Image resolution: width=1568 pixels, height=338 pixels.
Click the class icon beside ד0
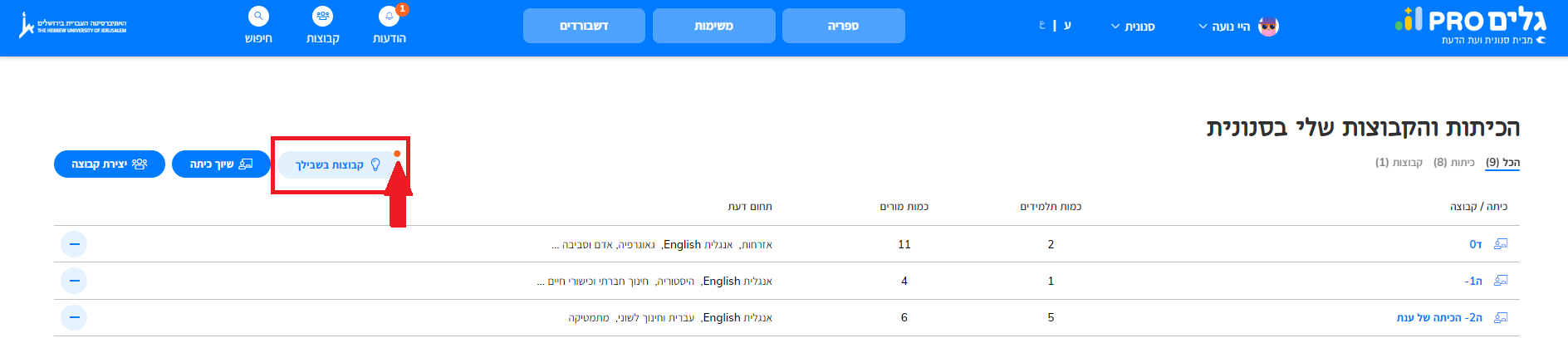pos(1501,244)
